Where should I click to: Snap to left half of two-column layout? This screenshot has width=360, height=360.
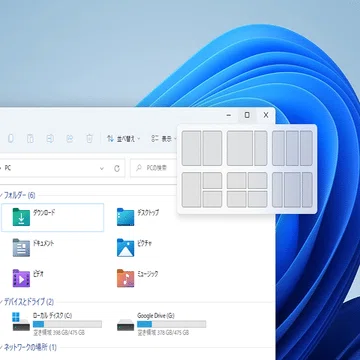[191, 148]
